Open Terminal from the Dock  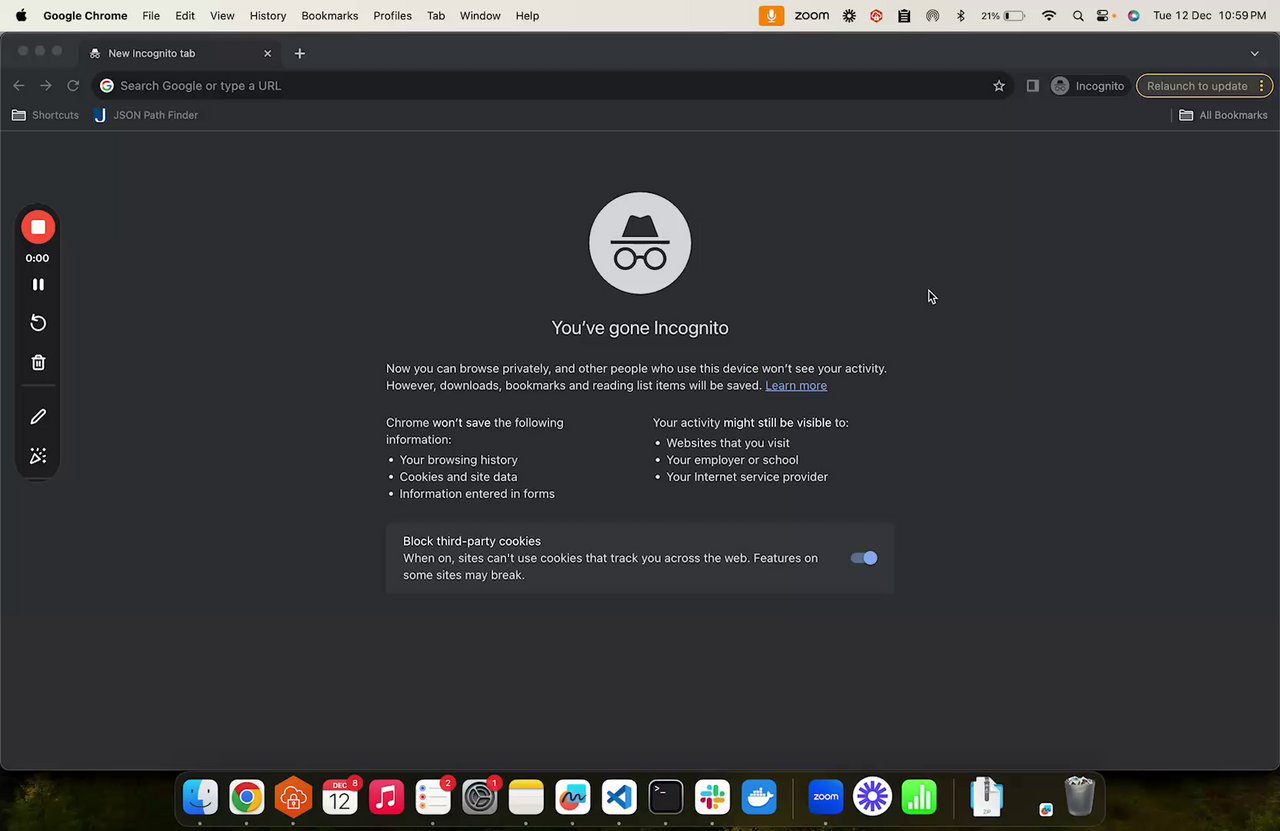(666, 797)
